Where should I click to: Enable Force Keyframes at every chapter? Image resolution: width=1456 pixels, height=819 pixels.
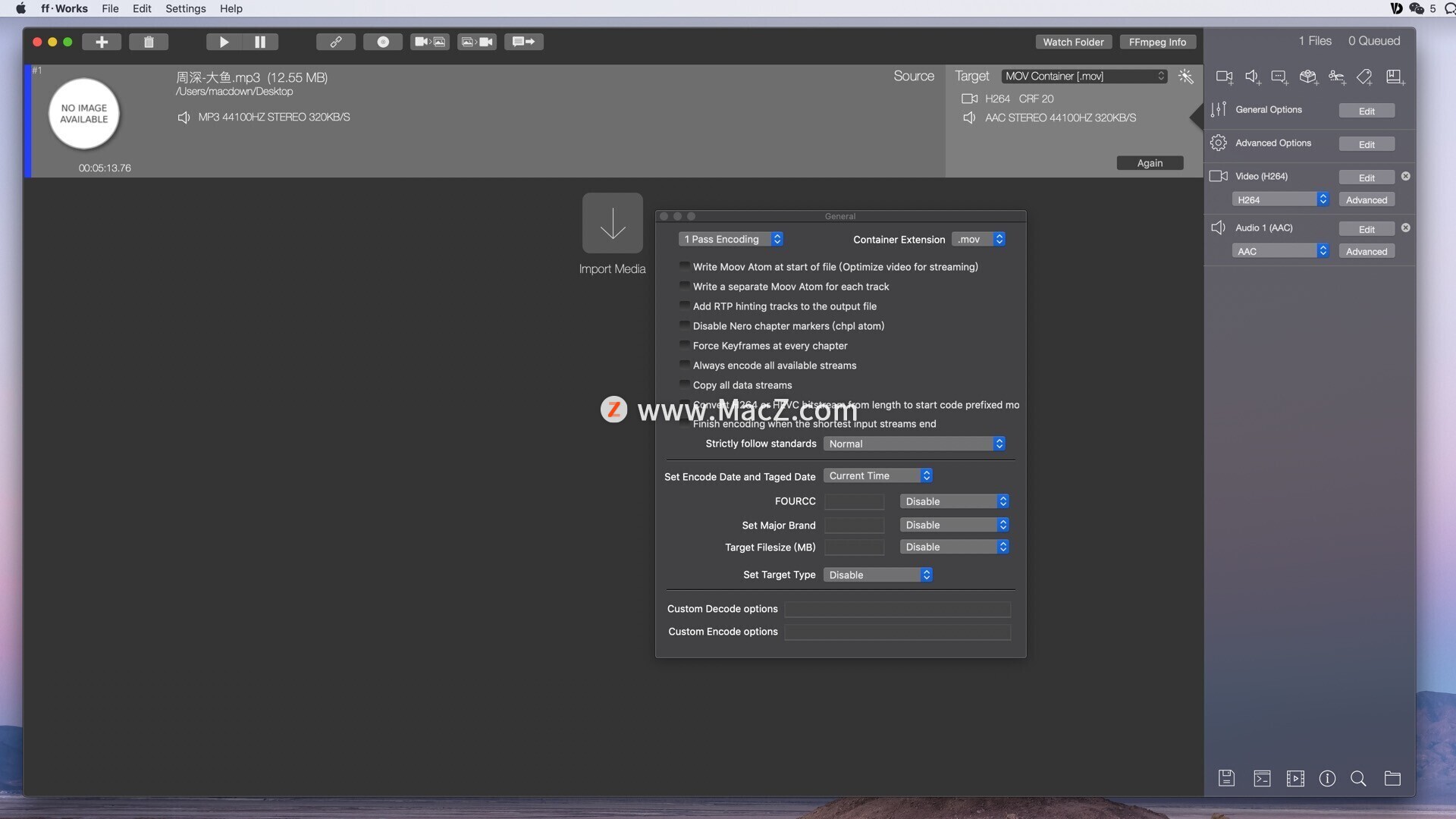pyautogui.click(x=684, y=345)
